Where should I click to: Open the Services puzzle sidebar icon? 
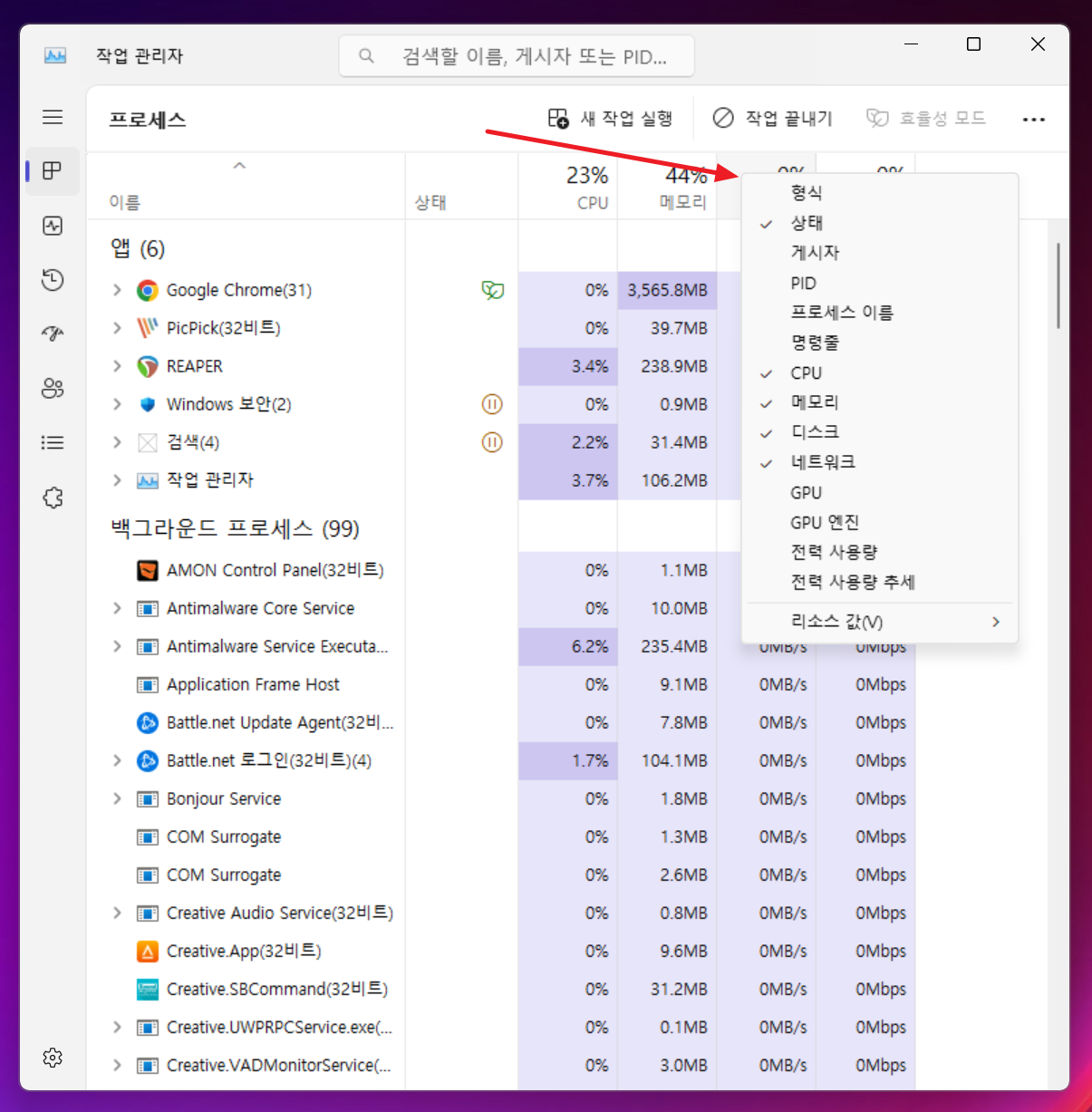coord(53,497)
